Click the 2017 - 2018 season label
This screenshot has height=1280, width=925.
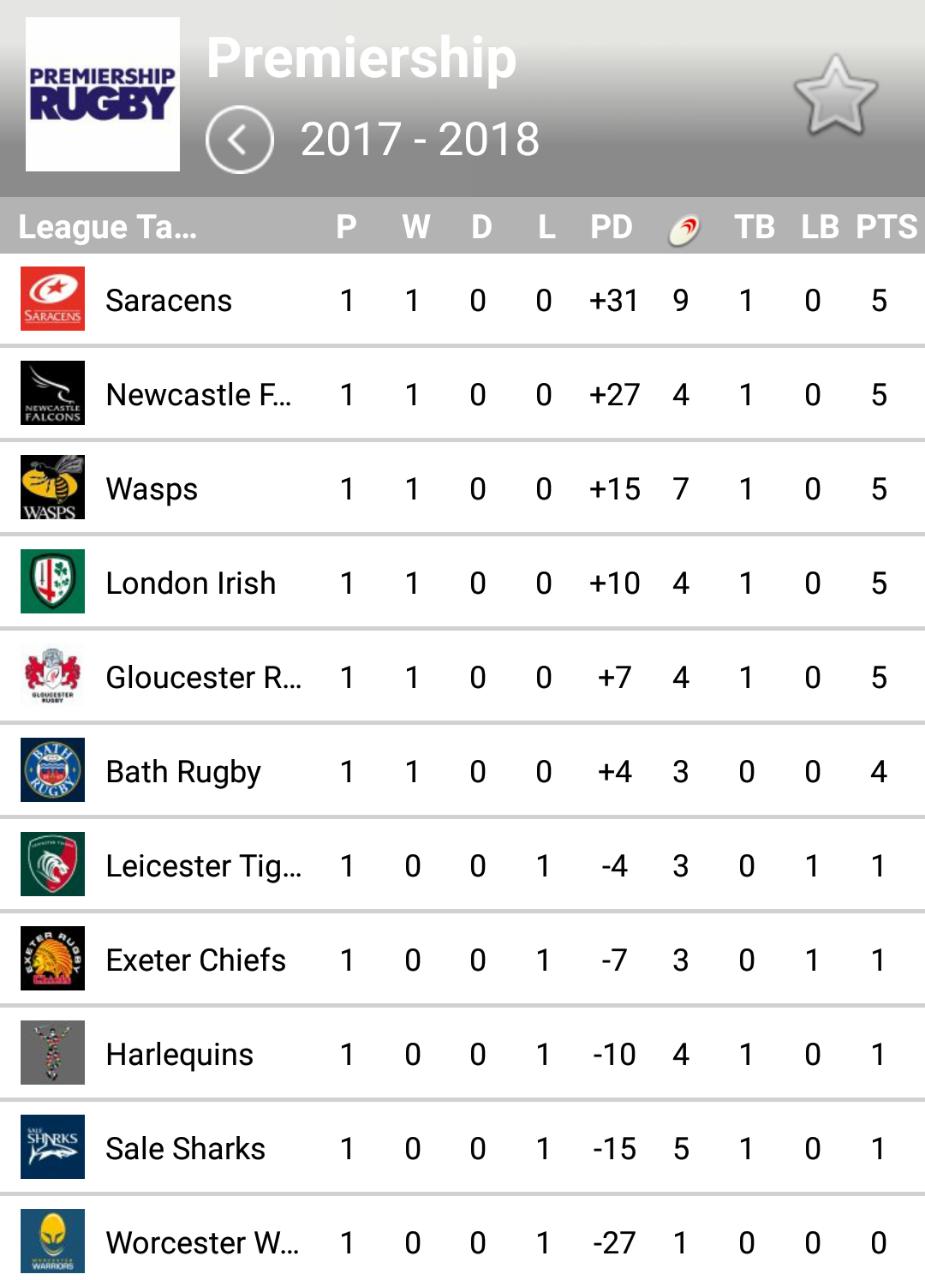(420, 140)
